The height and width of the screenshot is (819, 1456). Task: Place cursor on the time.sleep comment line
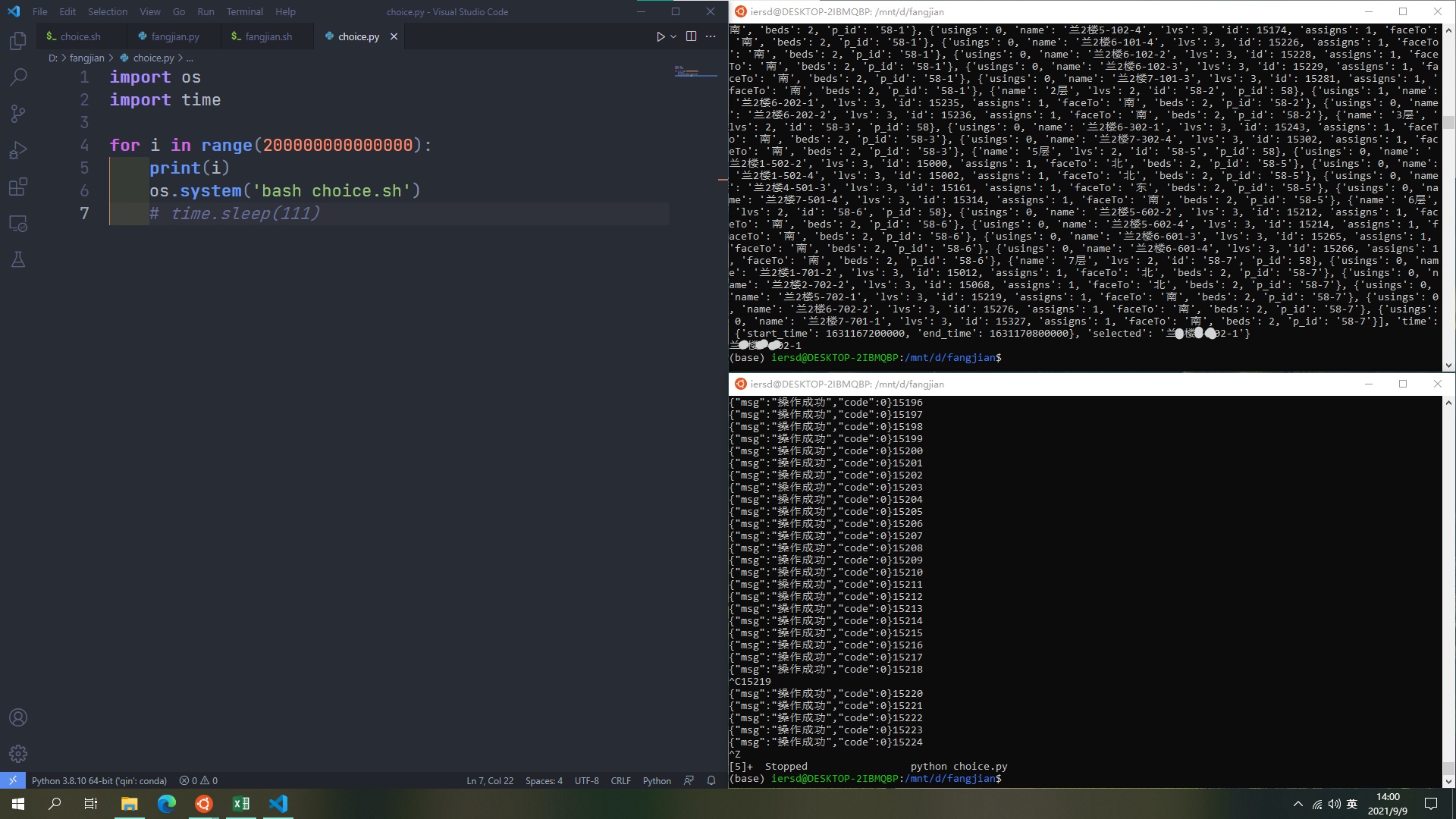click(234, 213)
